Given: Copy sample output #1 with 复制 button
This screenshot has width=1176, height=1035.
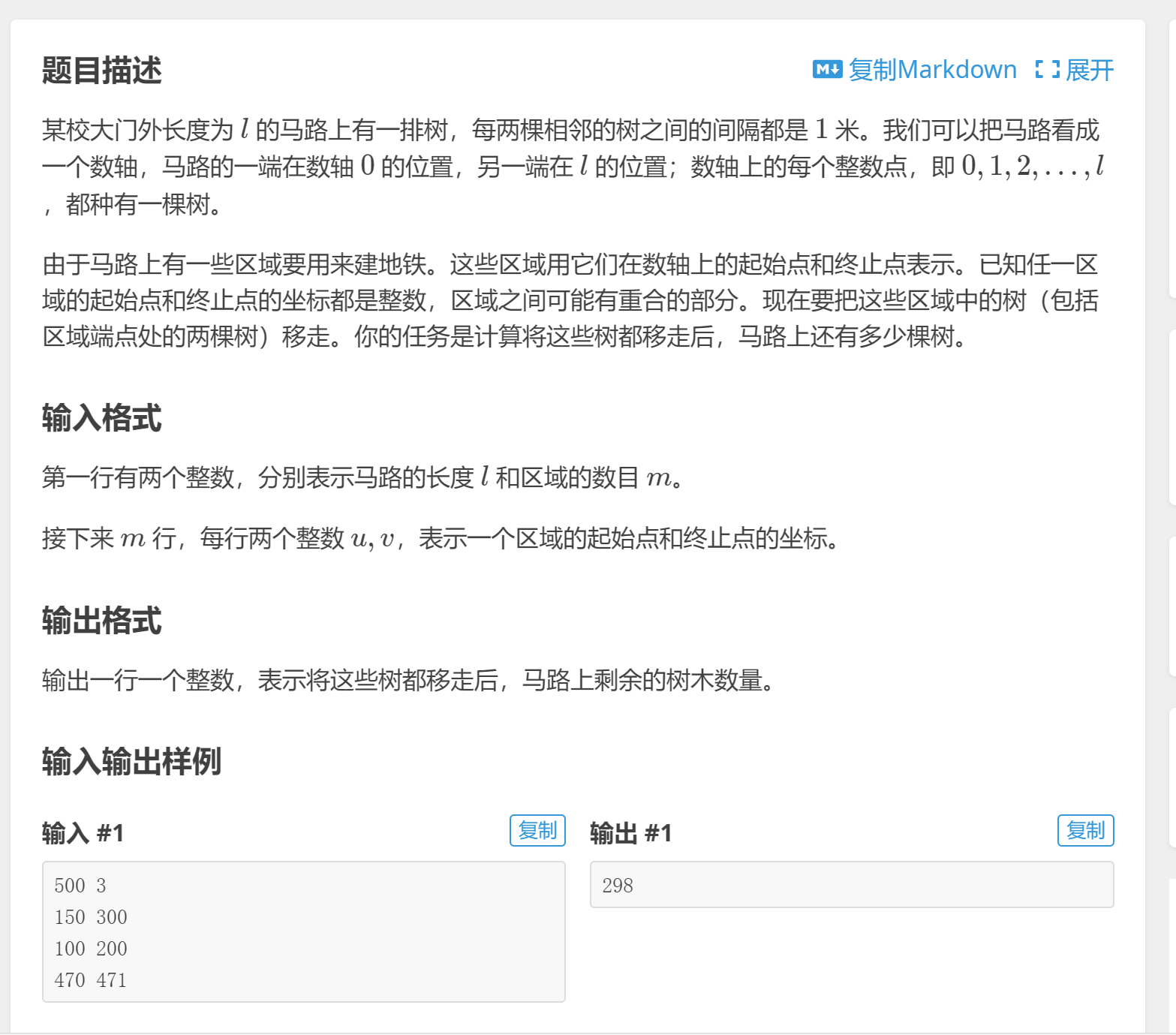Looking at the screenshot, I should pyautogui.click(x=1085, y=830).
